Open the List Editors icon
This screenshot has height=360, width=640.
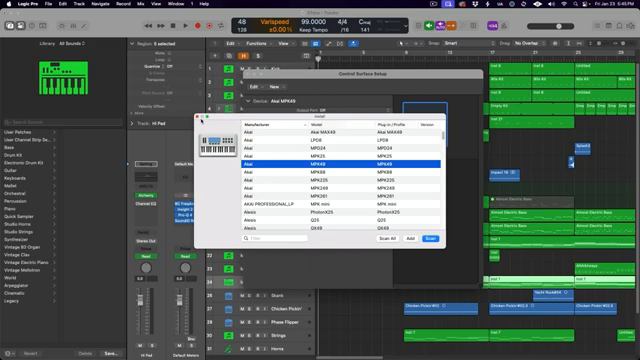click(x=597, y=26)
